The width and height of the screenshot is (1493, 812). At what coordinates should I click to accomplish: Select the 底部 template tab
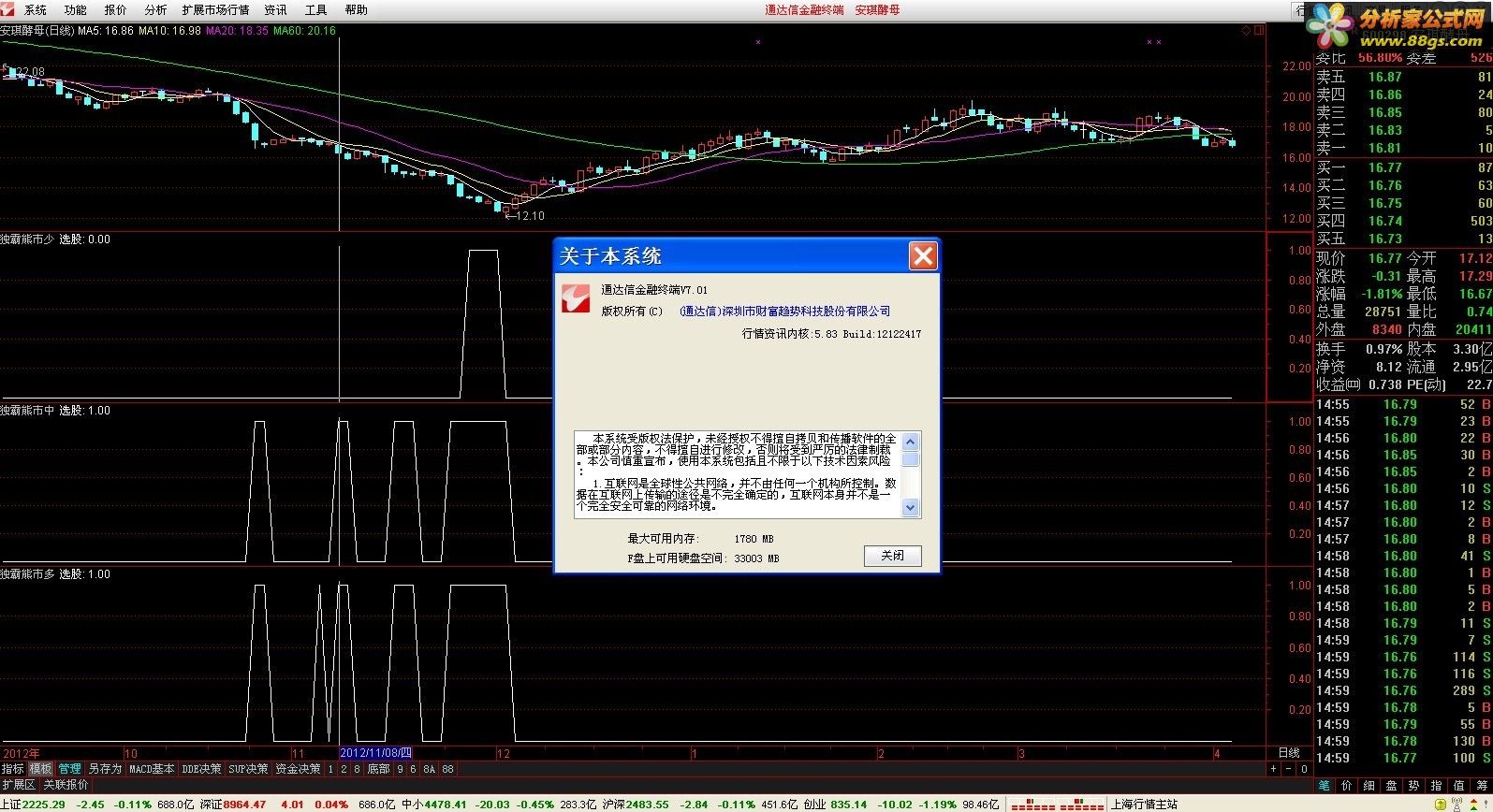click(x=378, y=769)
